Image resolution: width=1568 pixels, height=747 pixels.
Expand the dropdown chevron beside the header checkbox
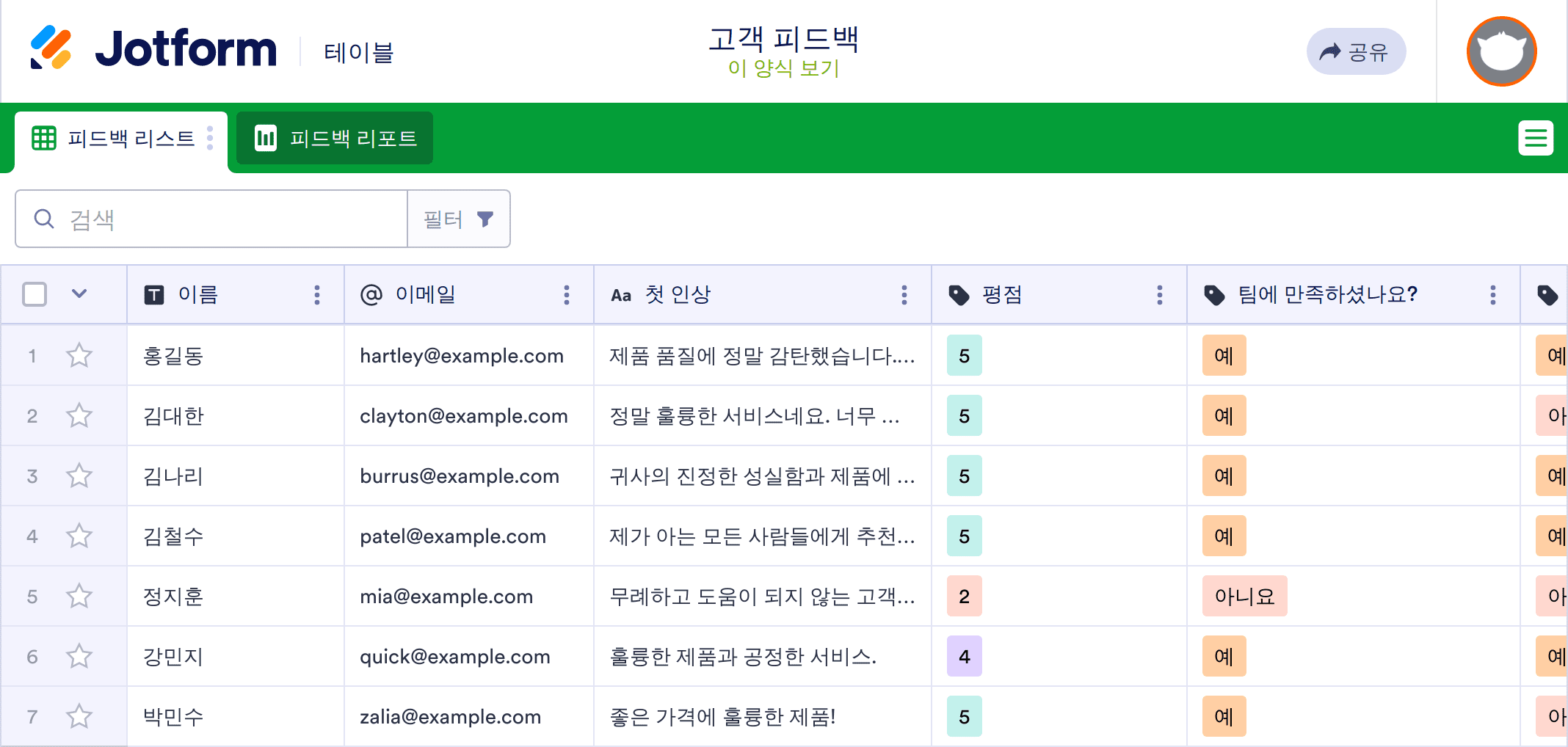[x=80, y=294]
